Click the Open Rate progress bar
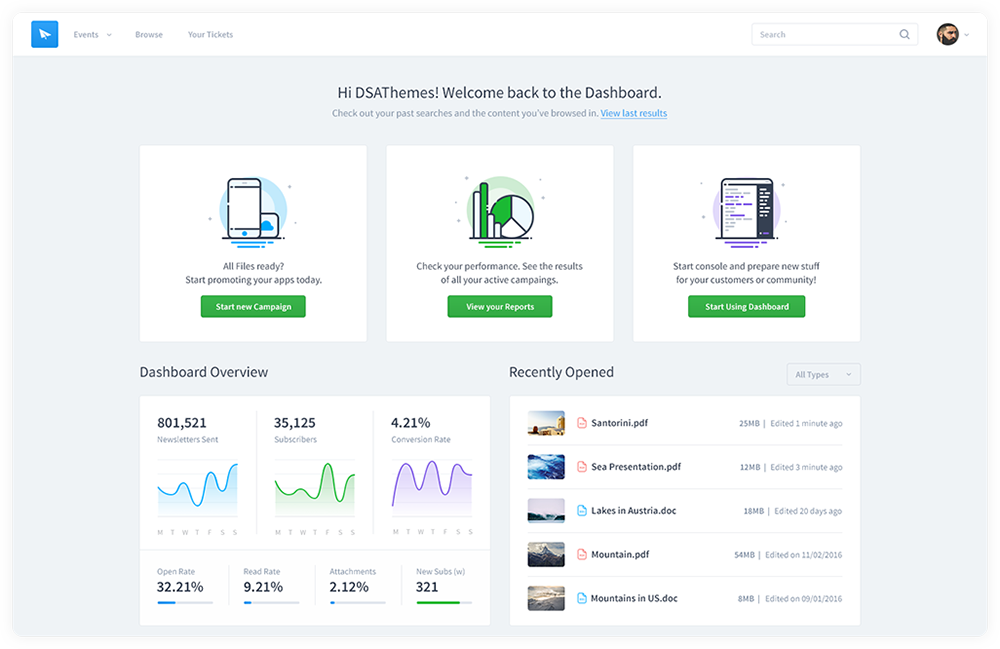 184,603
